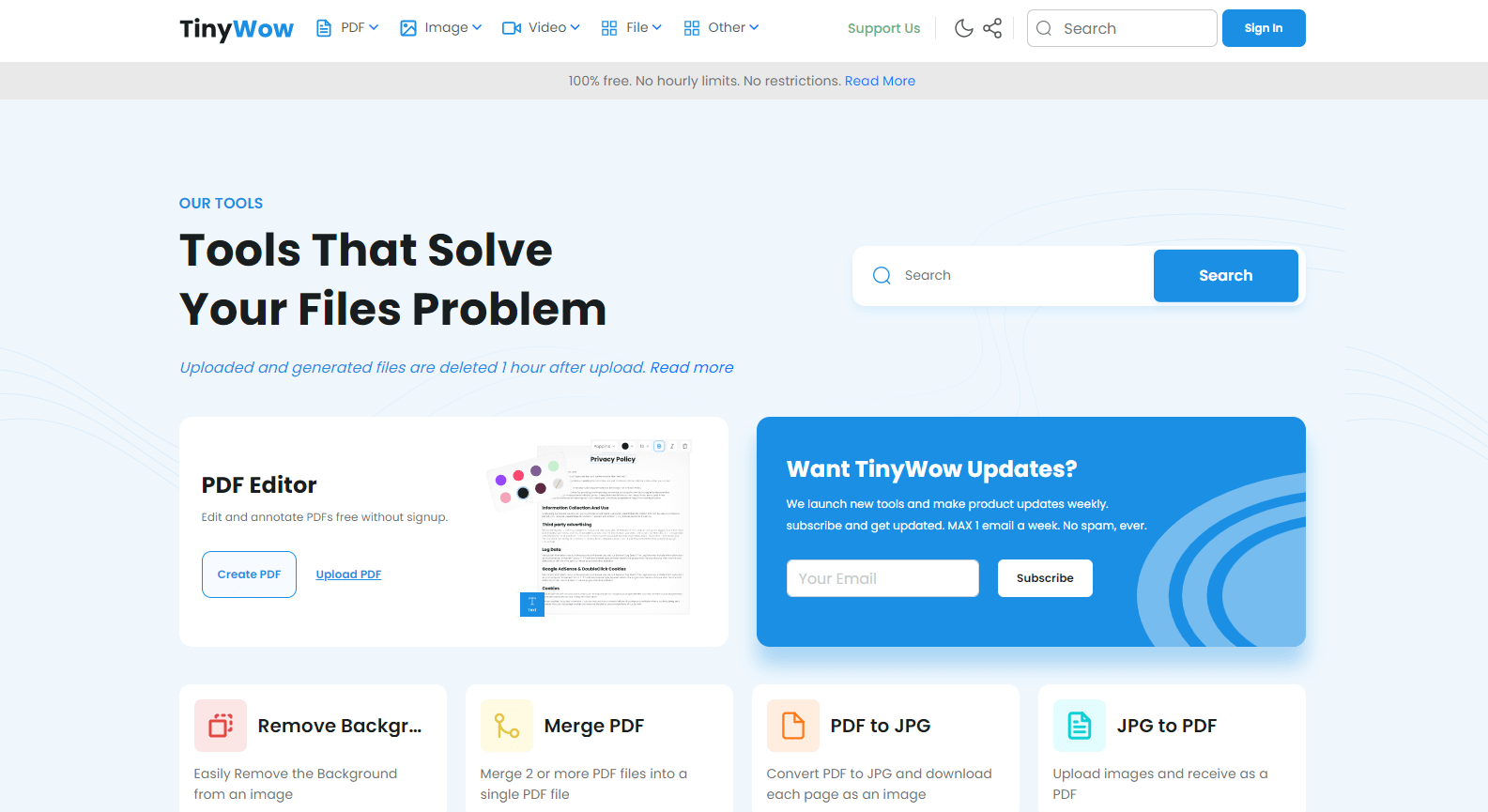The image size is (1488, 812).
Task: Open the Support Us link
Action: point(883,28)
